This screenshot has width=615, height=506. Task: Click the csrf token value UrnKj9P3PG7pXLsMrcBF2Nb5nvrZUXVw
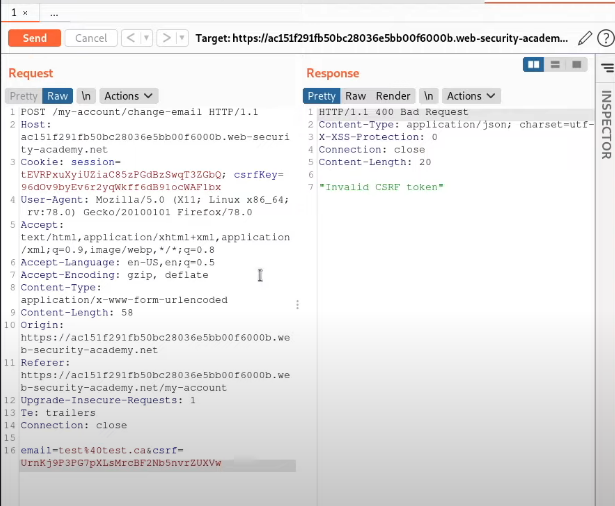tap(121, 463)
